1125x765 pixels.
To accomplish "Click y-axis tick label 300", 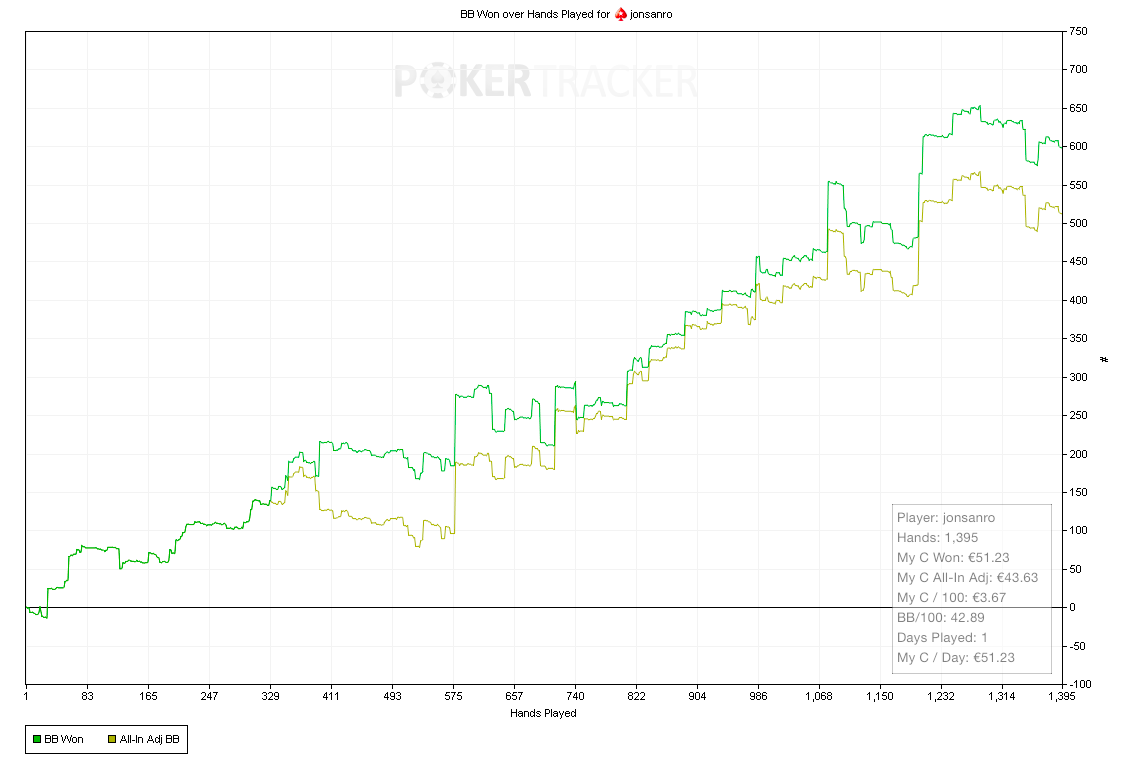I will [x=1078, y=377].
